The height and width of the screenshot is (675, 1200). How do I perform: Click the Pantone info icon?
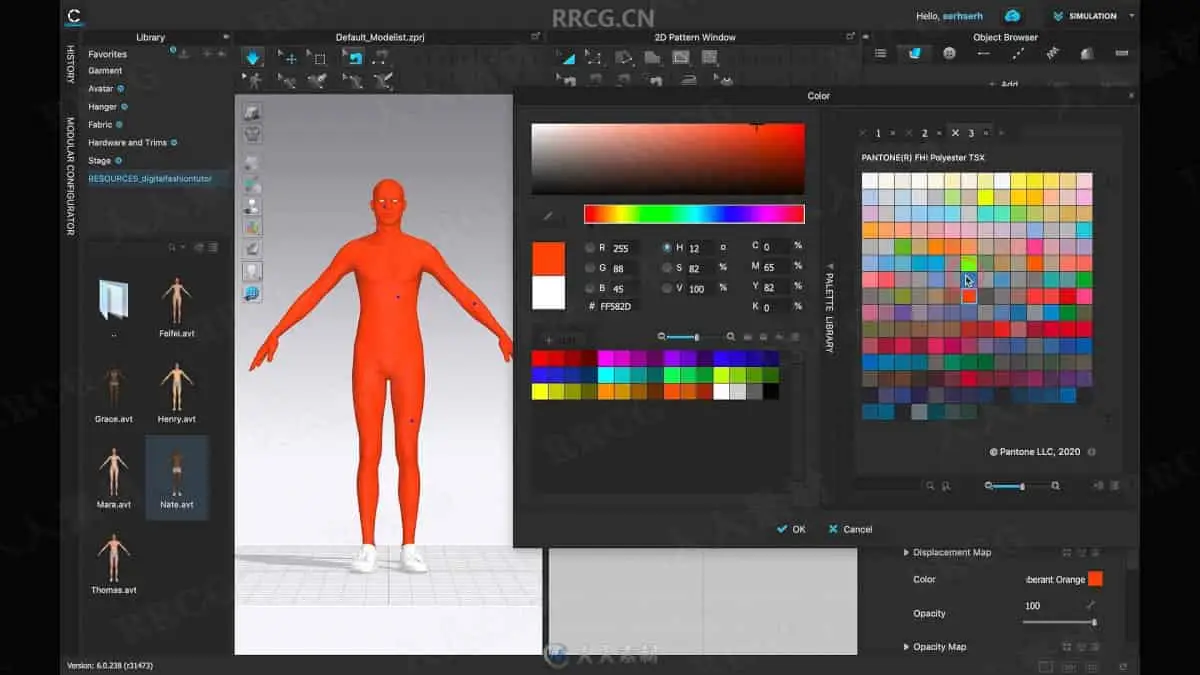click(x=1091, y=452)
